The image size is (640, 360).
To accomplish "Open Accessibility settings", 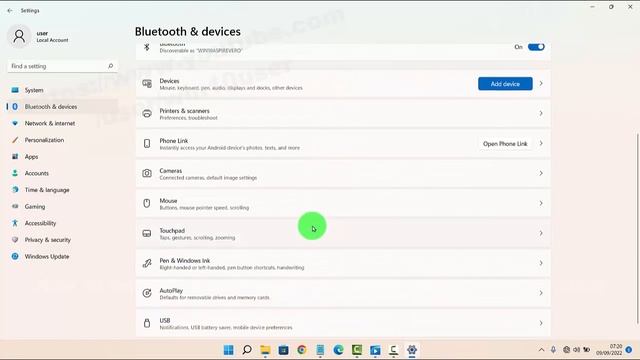I will (61, 223).
